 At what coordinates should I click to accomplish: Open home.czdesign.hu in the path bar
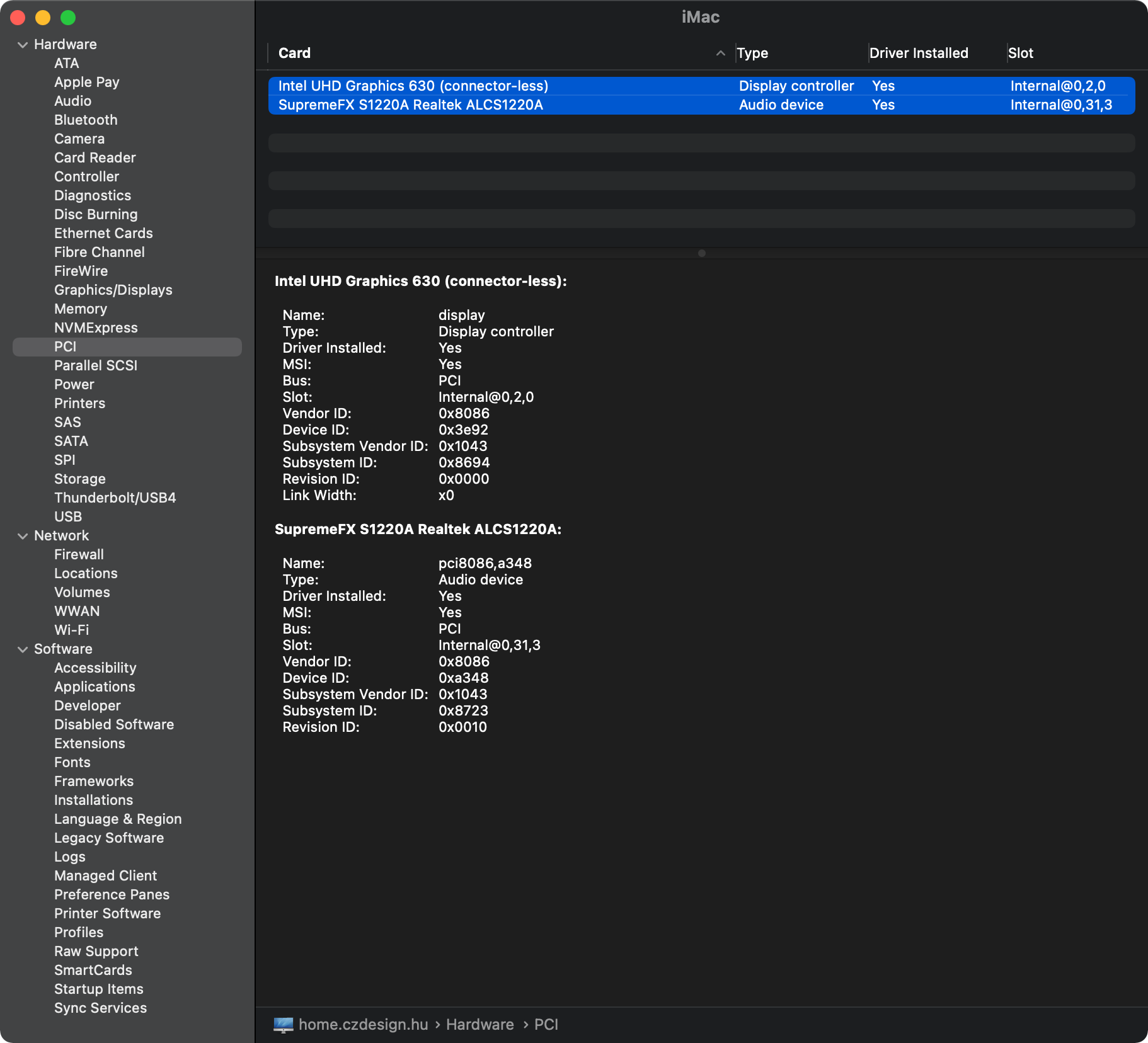tap(364, 1025)
